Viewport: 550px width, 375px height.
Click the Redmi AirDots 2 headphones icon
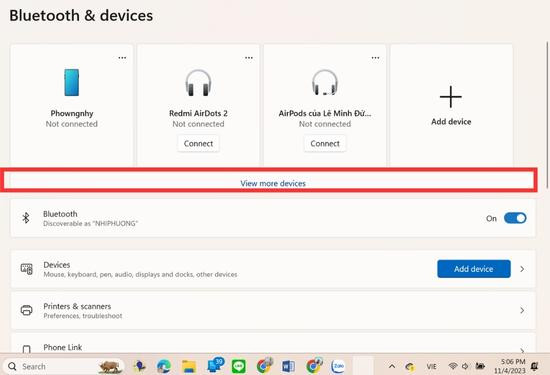198,83
